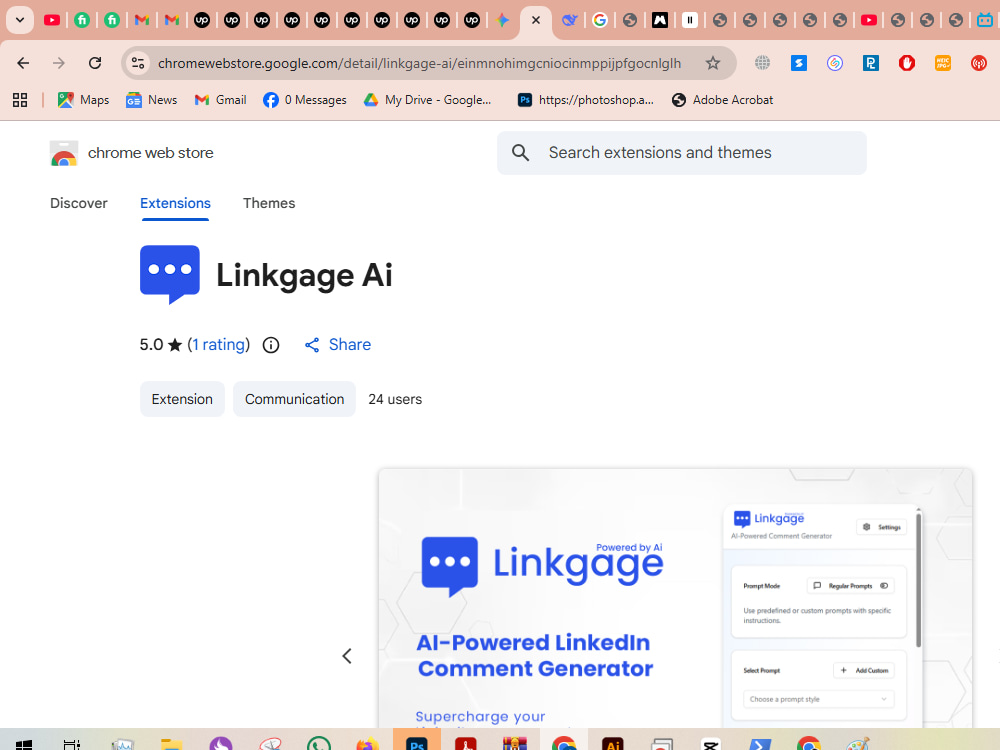Open the News bookmark
This screenshot has height=750, width=1000.
[x=151, y=99]
